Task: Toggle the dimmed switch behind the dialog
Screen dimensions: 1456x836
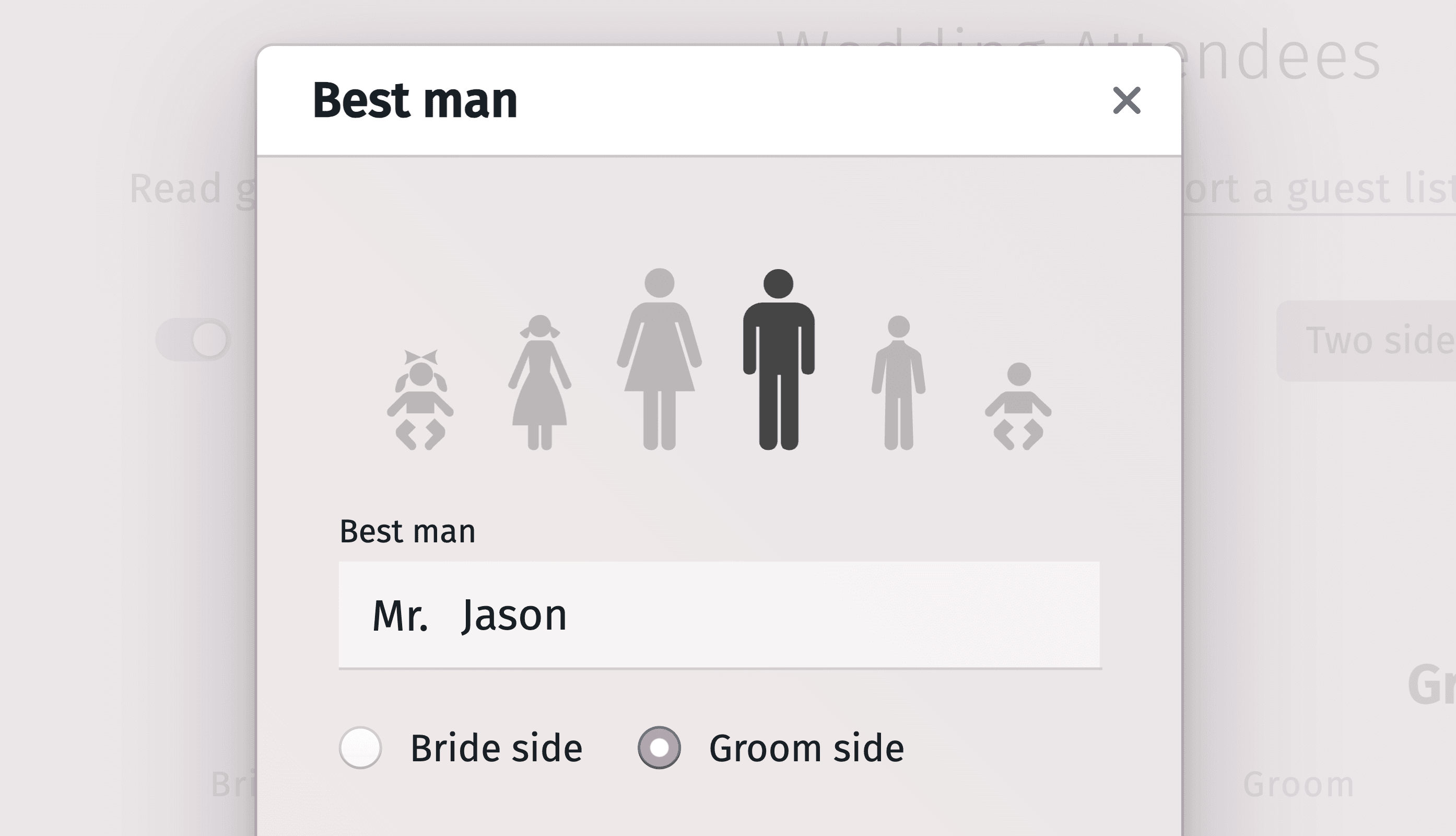Action: (x=193, y=339)
